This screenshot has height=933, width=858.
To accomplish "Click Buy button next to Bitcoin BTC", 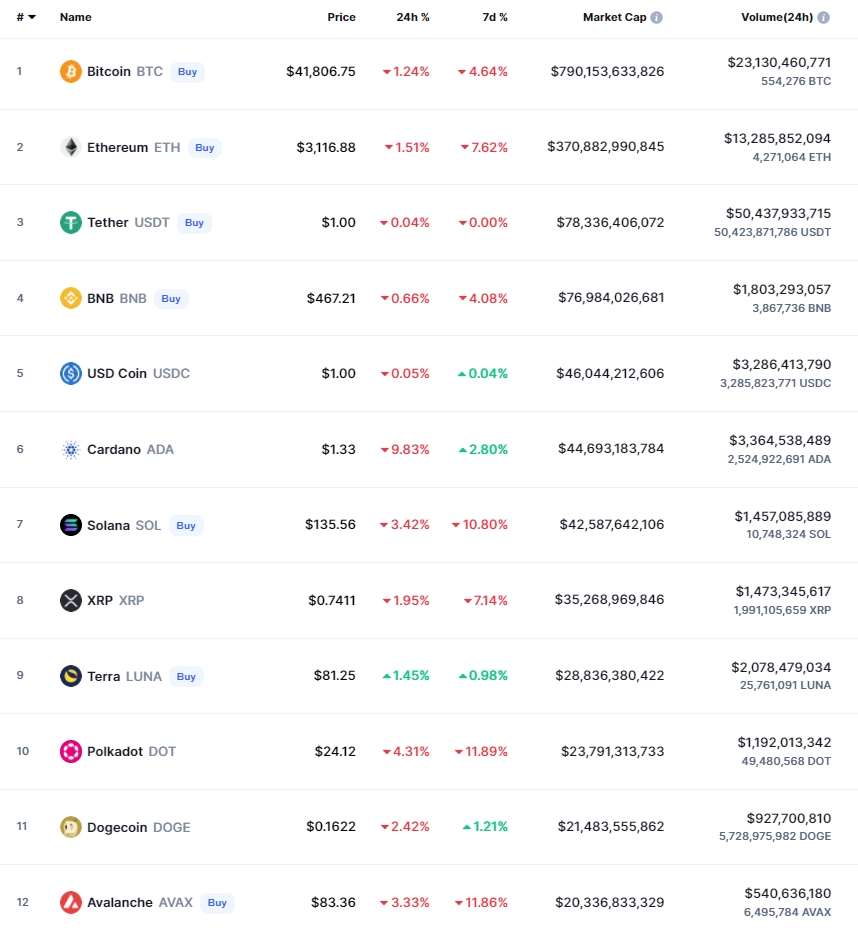I will pyautogui.click(x=187, y=71).
